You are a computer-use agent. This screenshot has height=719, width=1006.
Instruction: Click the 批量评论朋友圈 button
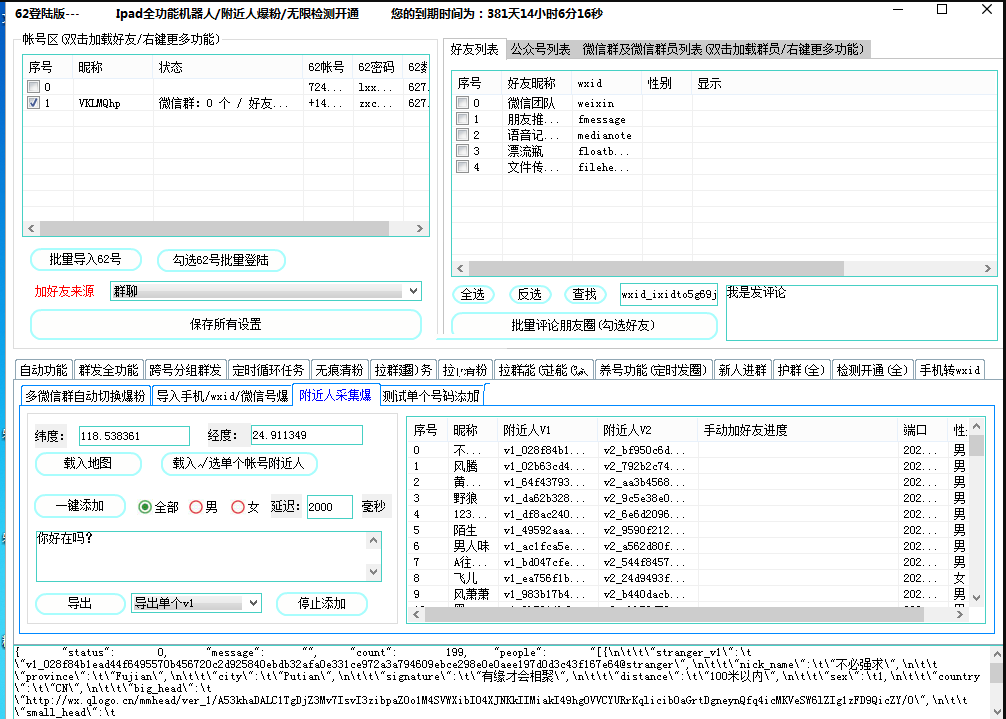pos(584,325)
